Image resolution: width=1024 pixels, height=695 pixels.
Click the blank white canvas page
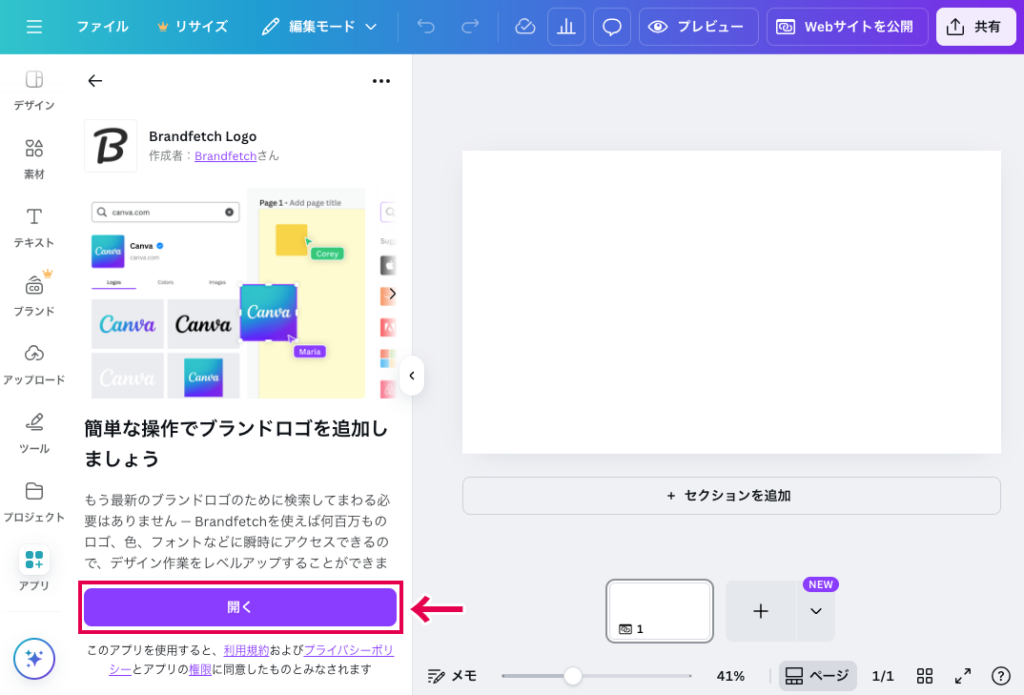[731, 302]
